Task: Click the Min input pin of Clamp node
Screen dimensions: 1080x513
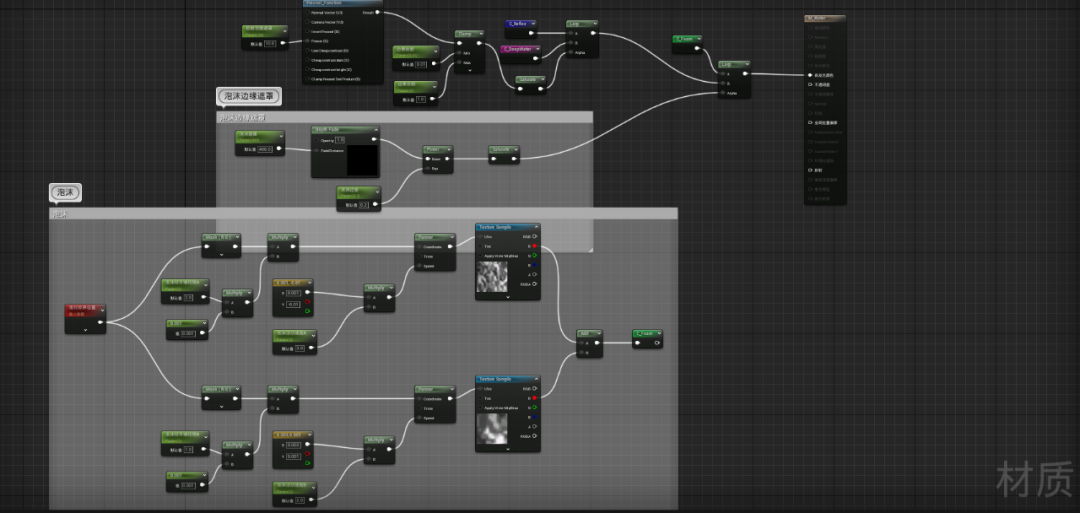Action: [459, 53]
